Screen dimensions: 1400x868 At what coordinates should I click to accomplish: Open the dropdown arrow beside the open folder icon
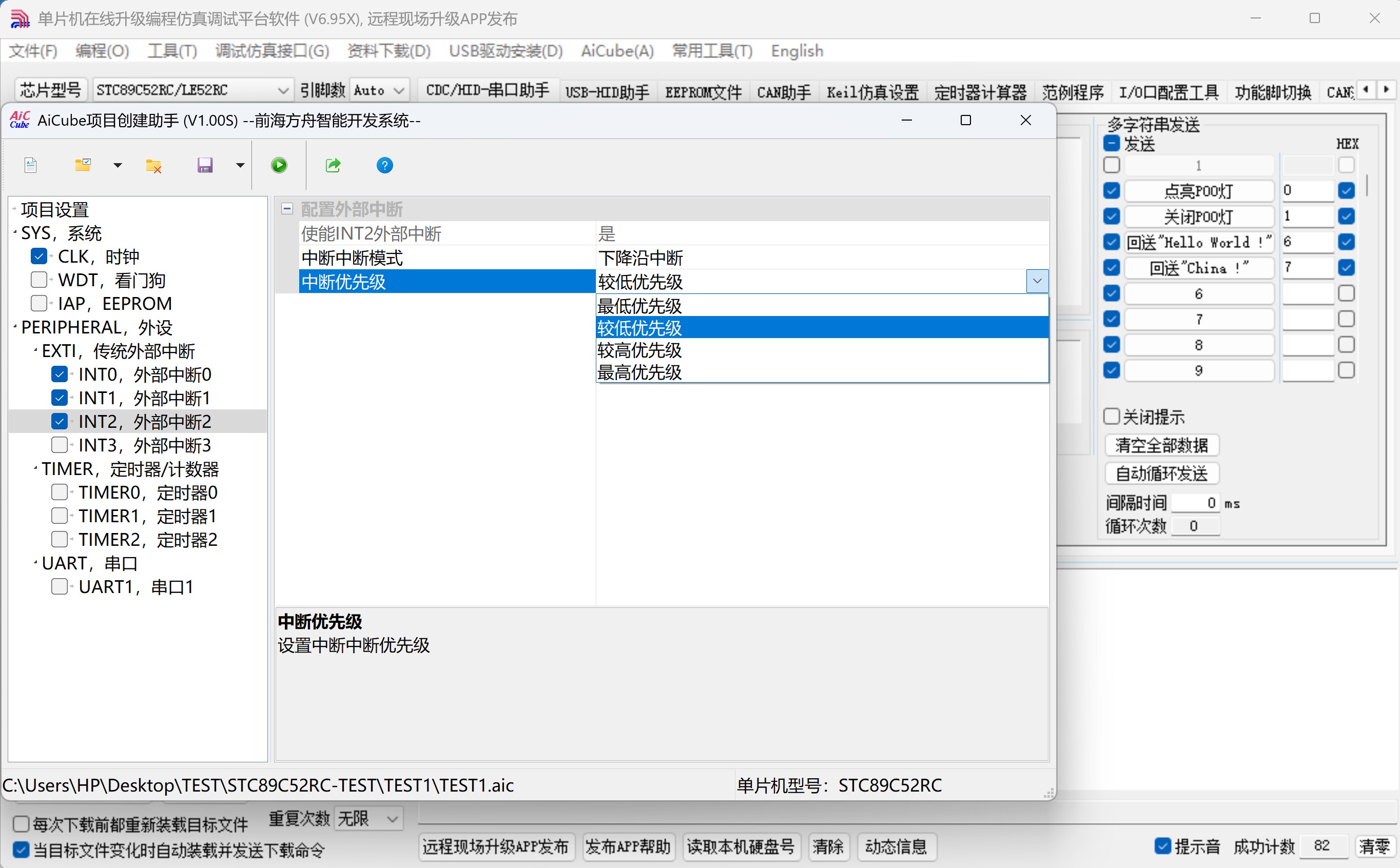[x=118, y=165]
